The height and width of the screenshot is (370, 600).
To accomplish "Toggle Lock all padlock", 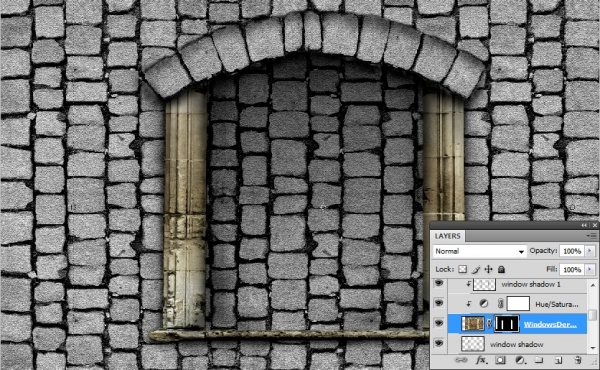I will (x=501, y=269).
